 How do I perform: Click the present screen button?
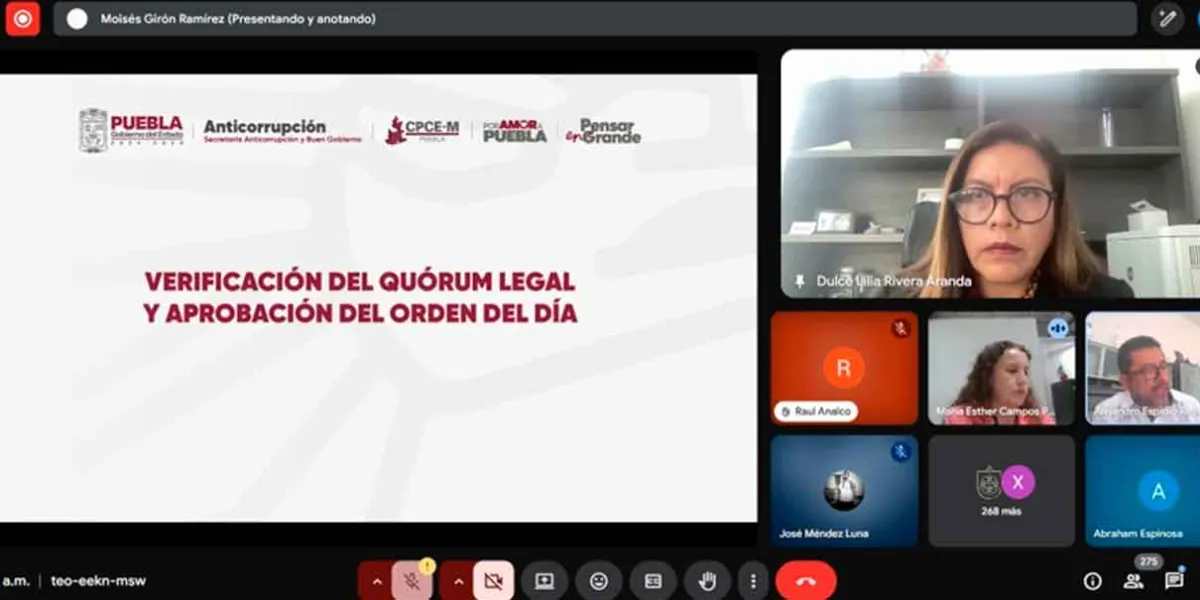tap(544, 581)
